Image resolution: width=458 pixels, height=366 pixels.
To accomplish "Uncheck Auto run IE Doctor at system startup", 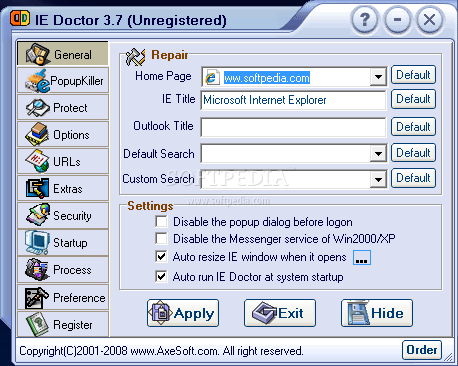I will (161, 277).
